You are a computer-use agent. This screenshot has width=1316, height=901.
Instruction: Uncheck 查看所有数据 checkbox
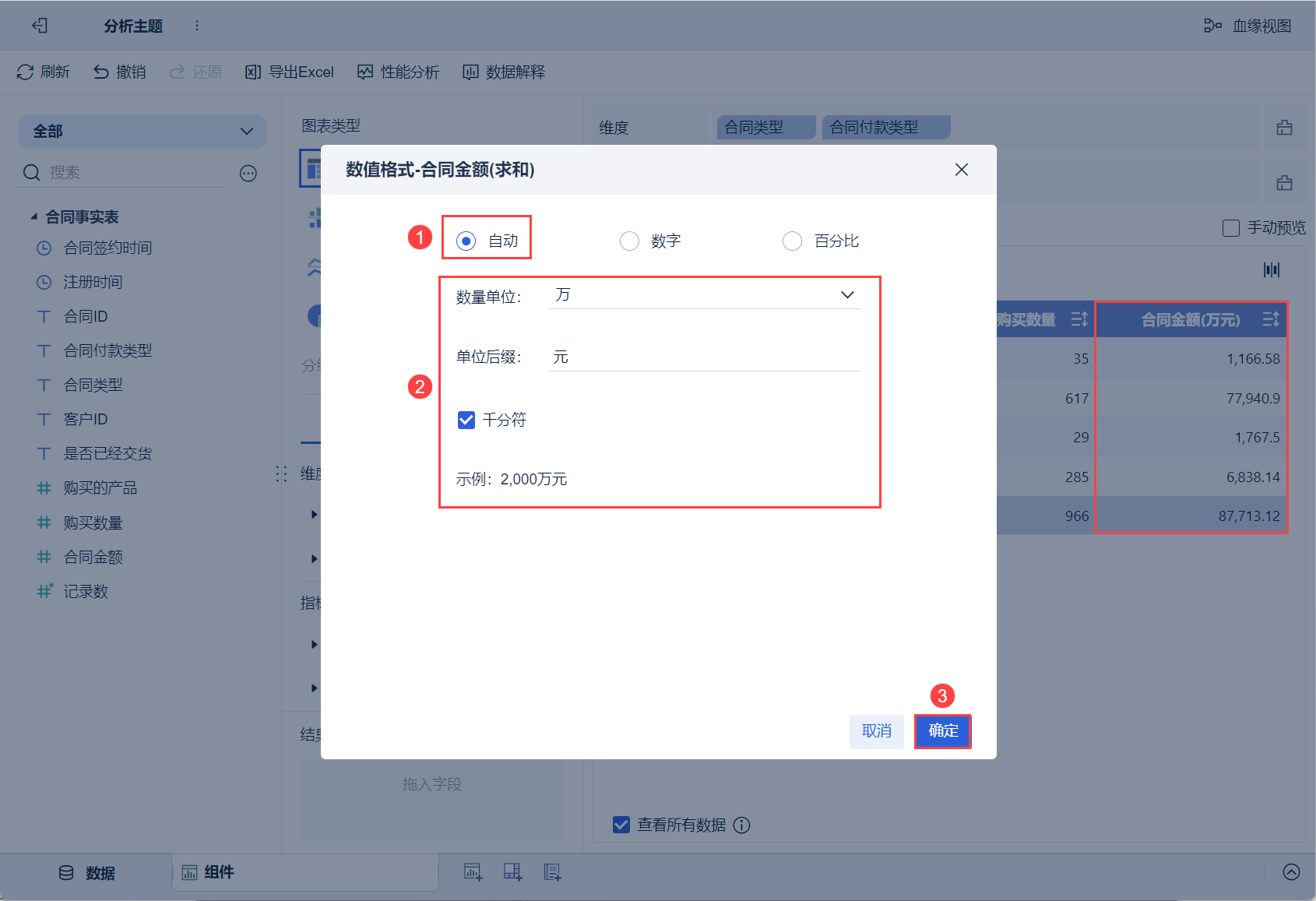[x=621, y=825]
